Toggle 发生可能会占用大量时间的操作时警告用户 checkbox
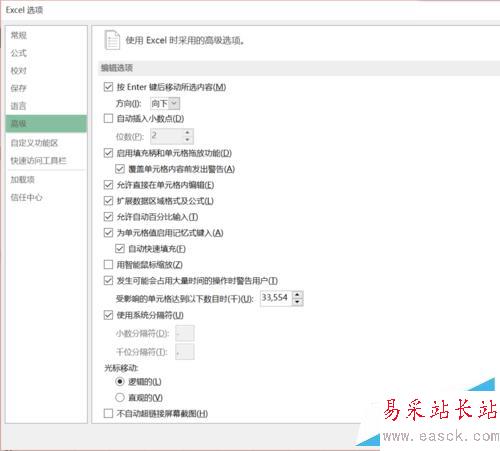 [x=108, y=281]
